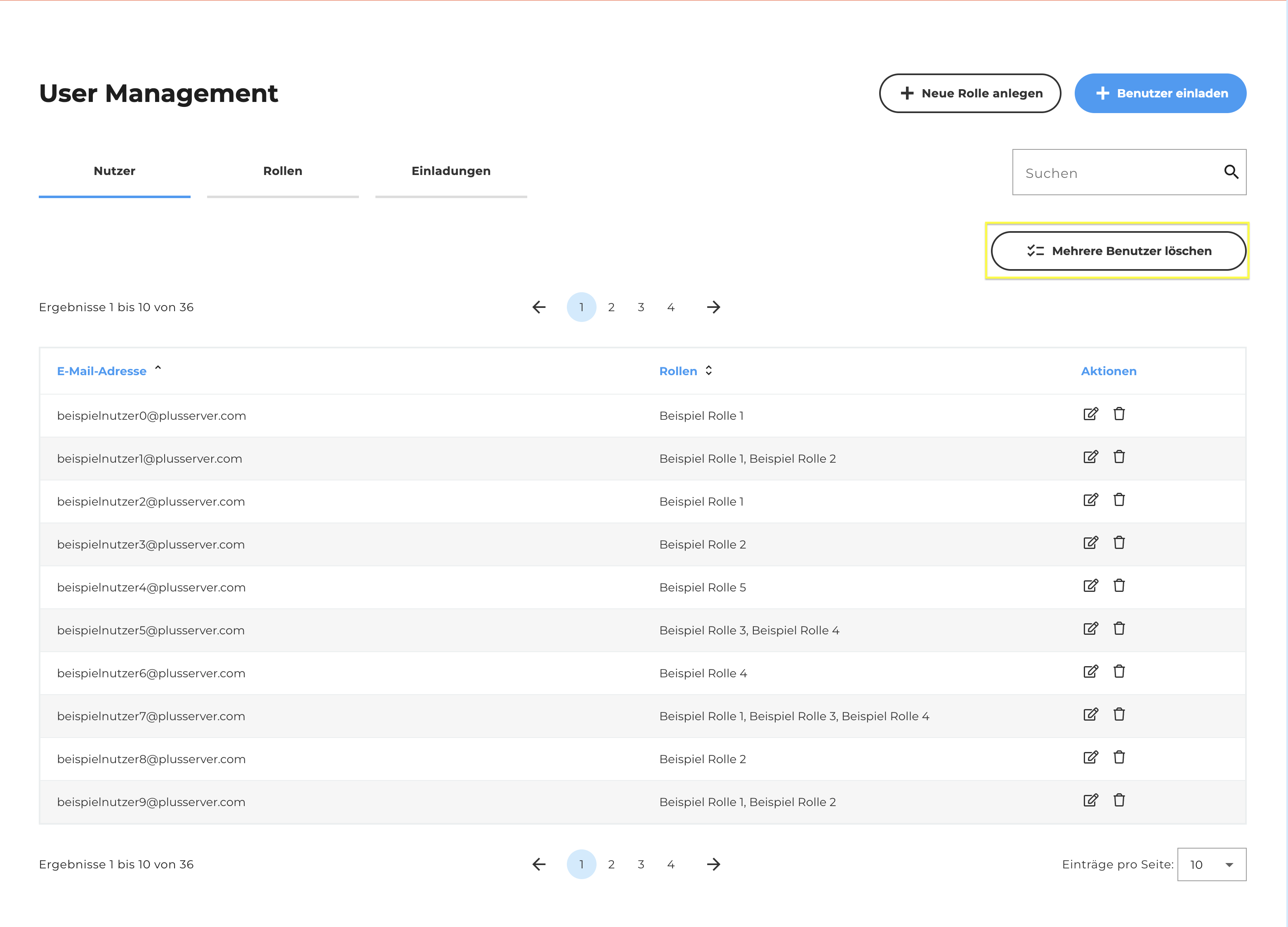Click trash icon for beispielnutzer7@plusserver.com
Viewport: 1288px width, 927px height.
(x=1119, y=714)
